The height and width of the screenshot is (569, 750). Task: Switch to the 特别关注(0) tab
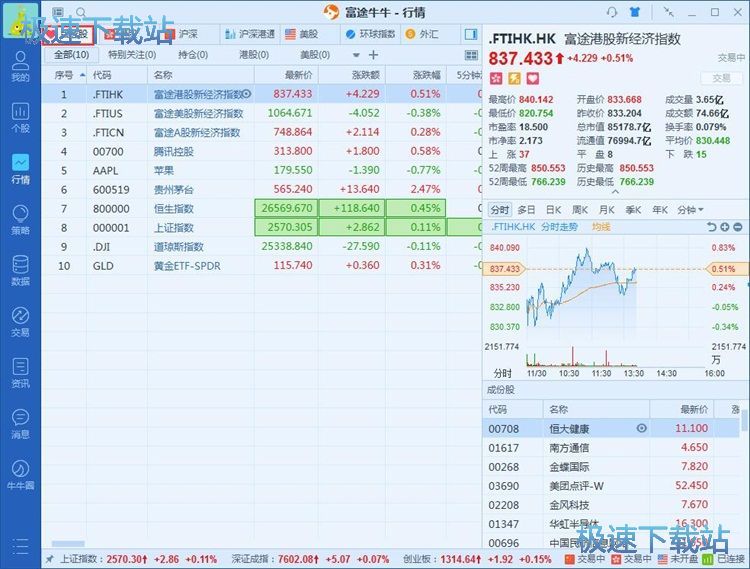pos(132,55)
